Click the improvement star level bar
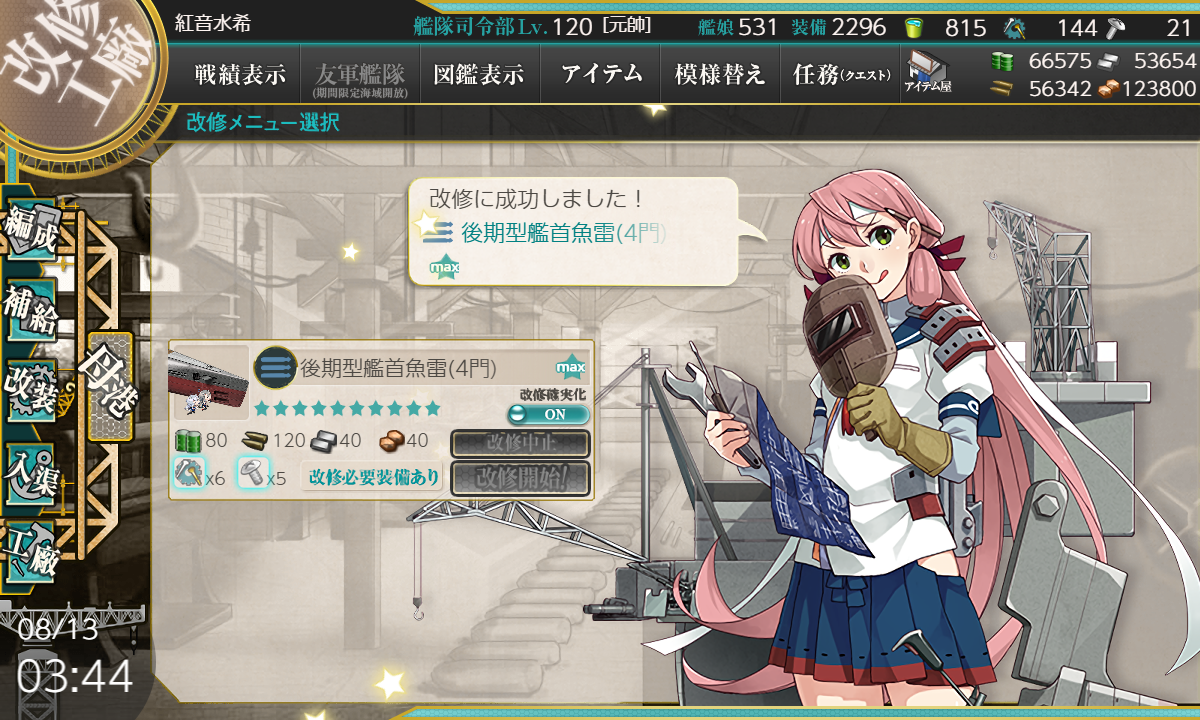This screenshot has width=1200, height=720. 347,408
